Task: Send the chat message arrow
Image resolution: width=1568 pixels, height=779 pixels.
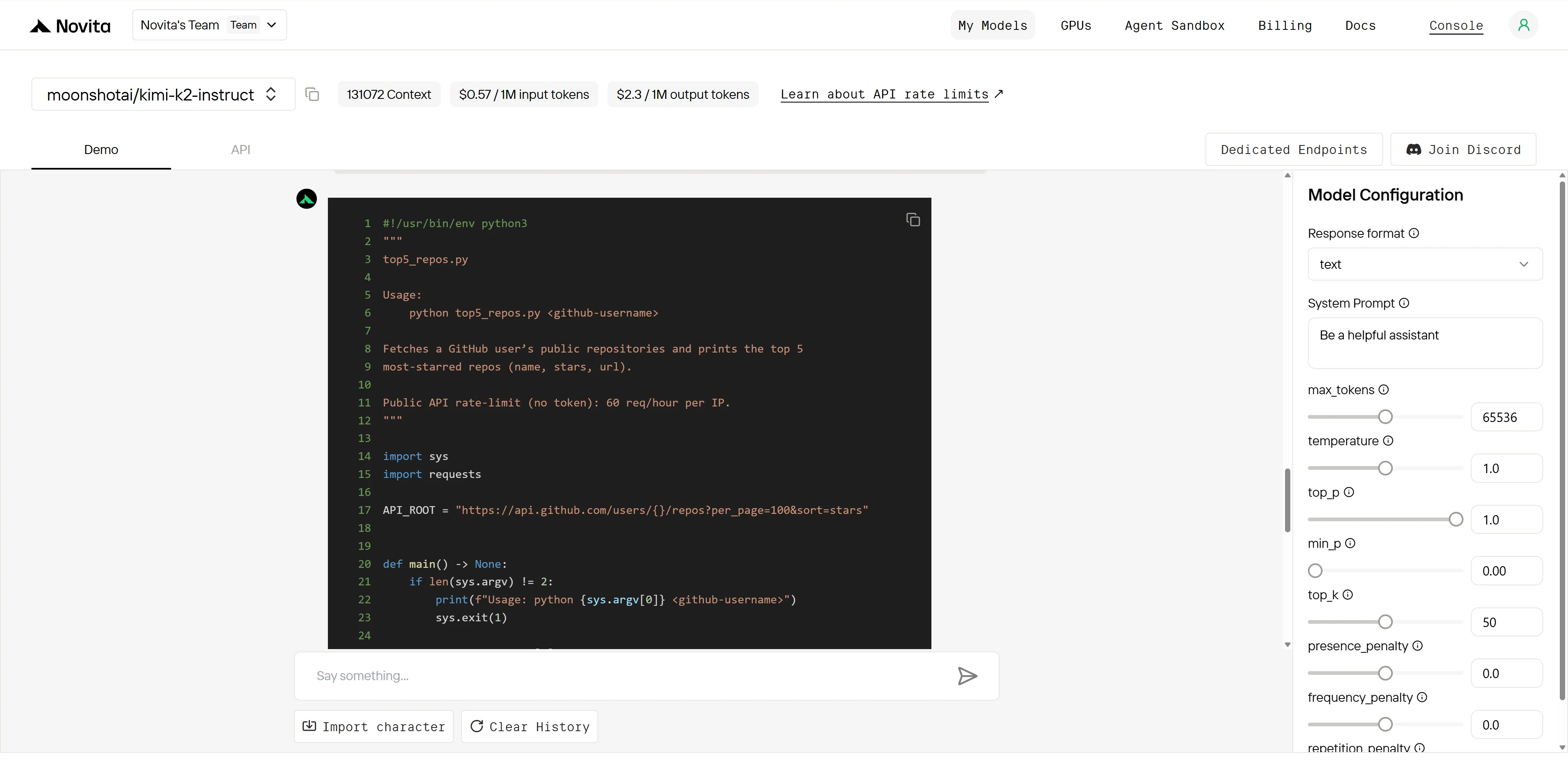Action: [967, 676]
